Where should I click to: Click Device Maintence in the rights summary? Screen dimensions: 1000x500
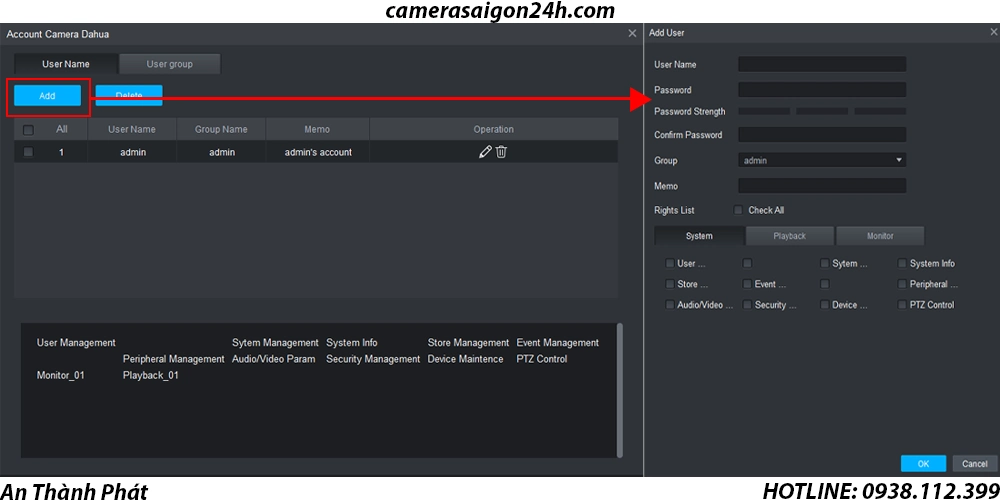click(466, 359)
